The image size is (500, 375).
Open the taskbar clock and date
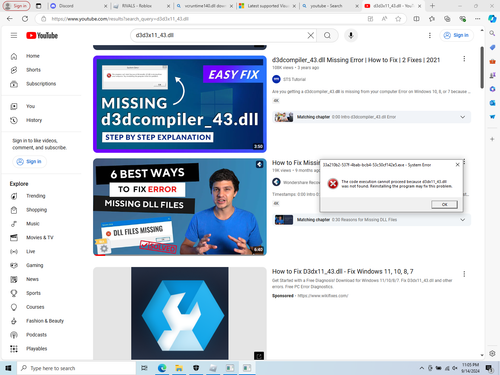pyautogui.click(x=470, y=368)
